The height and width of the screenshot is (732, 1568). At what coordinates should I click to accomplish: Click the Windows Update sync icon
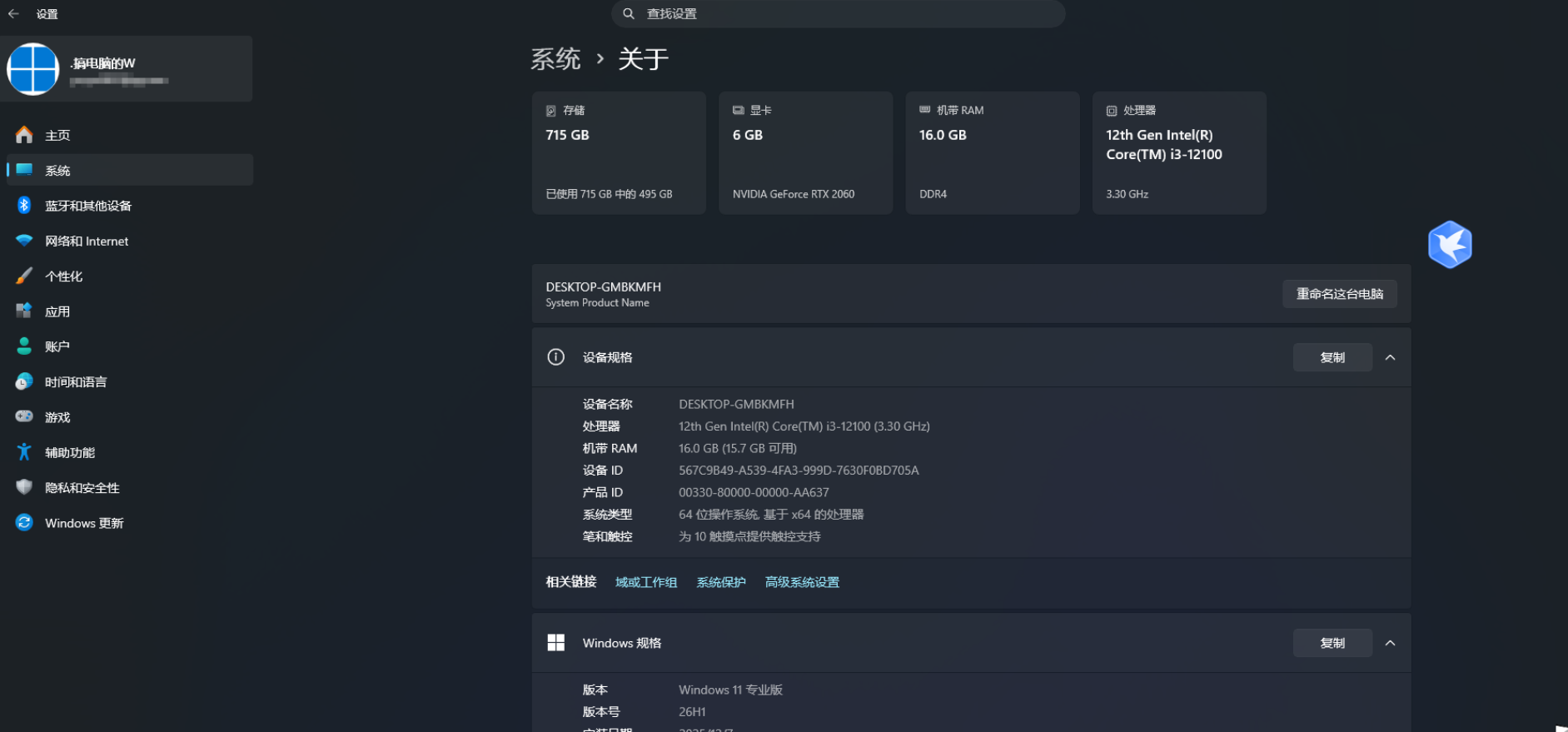24,522
